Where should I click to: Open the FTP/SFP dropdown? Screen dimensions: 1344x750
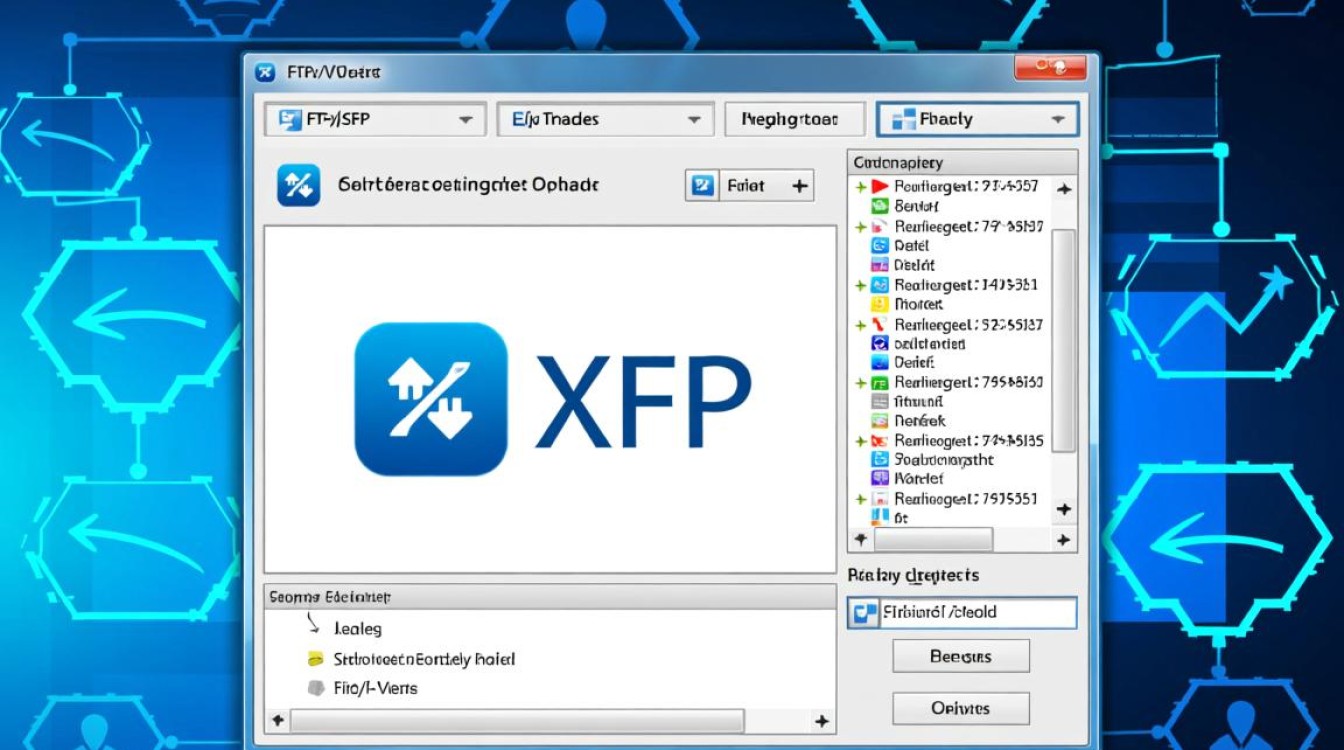[465, 119]
